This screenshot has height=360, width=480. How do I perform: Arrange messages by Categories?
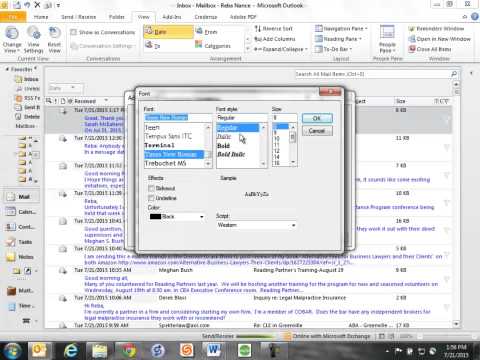click(213, 46)
